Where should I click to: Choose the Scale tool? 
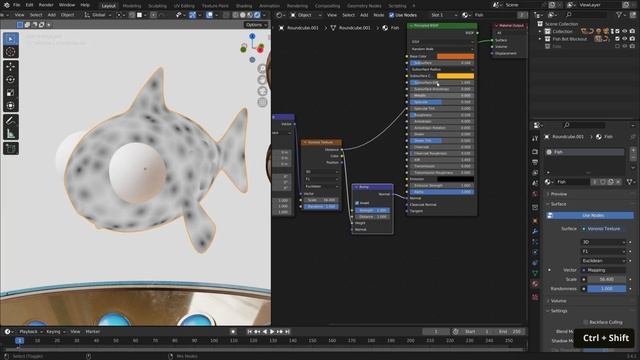[11, 93]
